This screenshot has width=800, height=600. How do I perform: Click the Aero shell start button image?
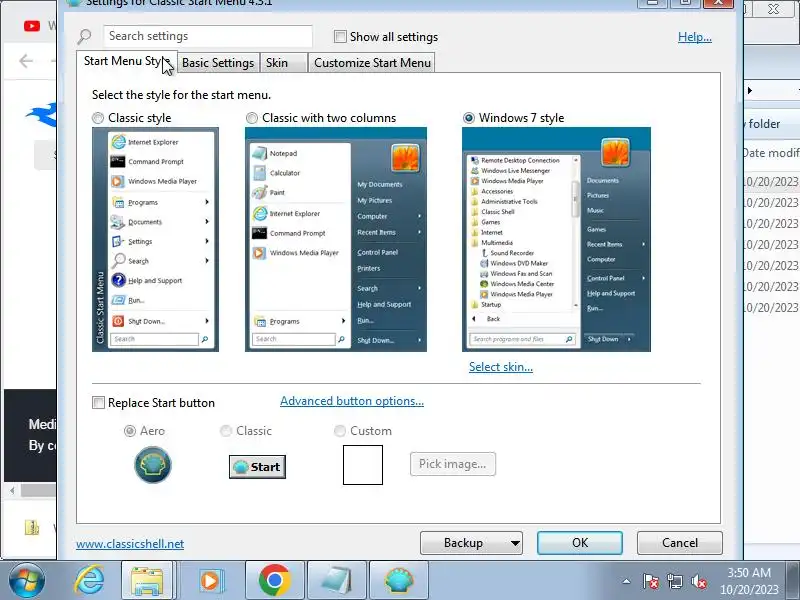click(153, 465)
